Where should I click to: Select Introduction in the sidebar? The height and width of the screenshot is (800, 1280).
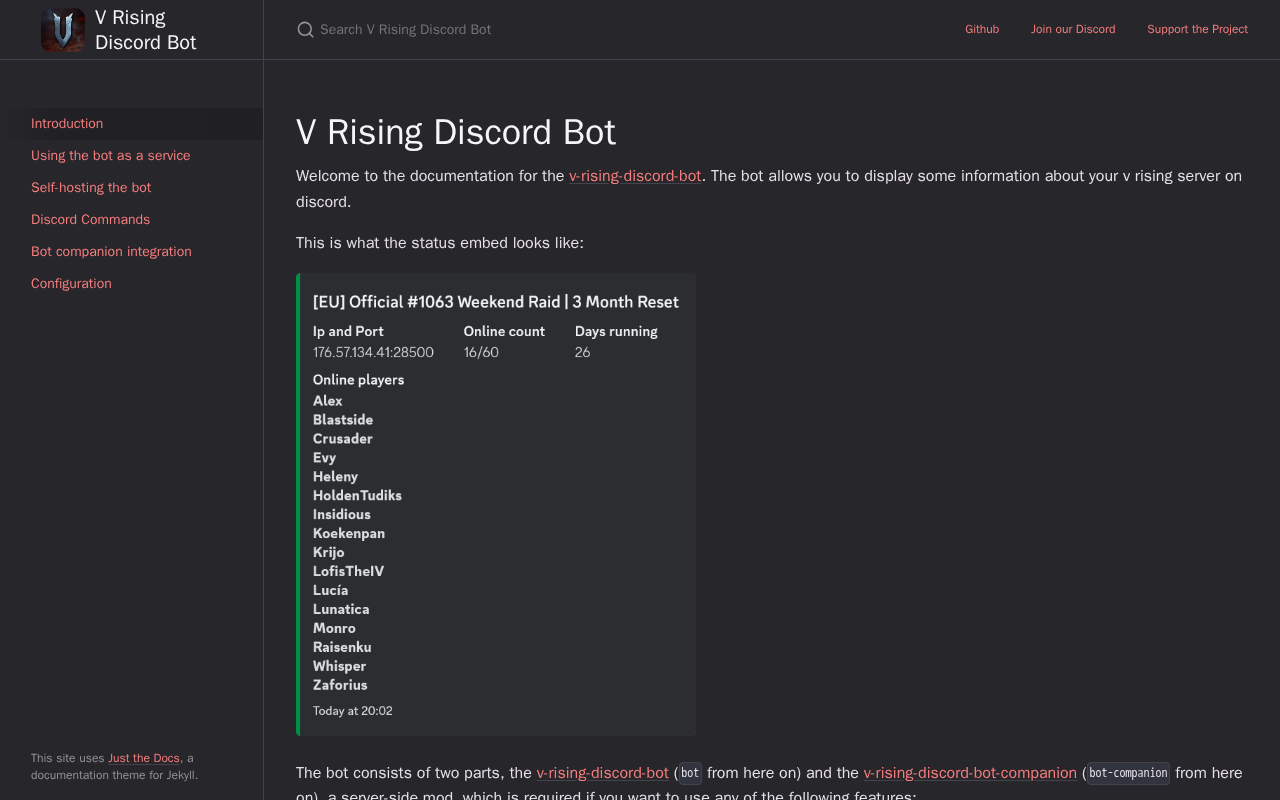click(x=132, y=124)
